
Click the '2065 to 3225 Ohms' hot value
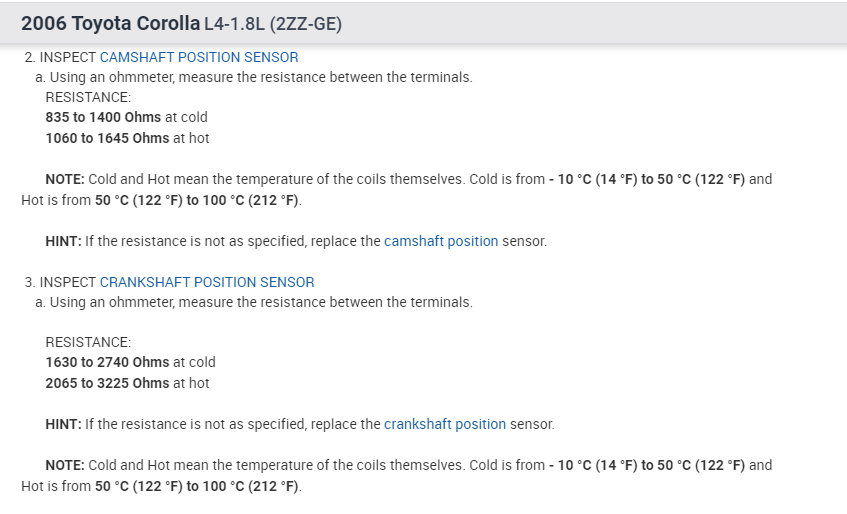click(x=107, y=383)
